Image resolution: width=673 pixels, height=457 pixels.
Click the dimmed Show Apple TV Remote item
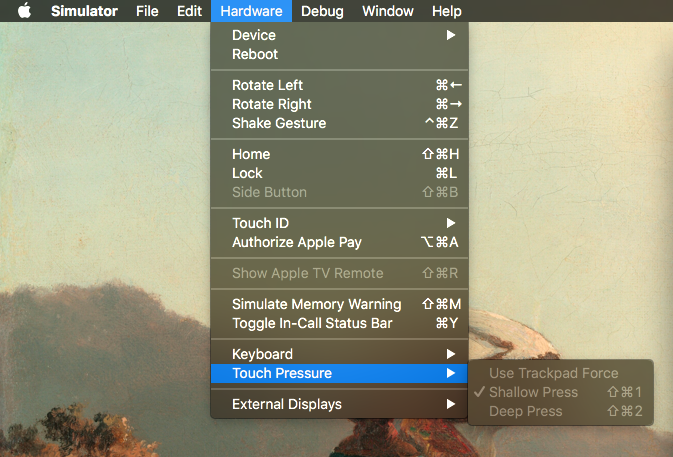click(339, 273)
